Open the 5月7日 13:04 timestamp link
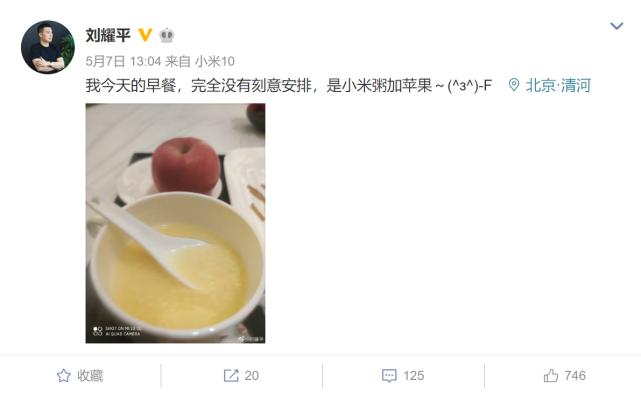 (x=123, y=61)
